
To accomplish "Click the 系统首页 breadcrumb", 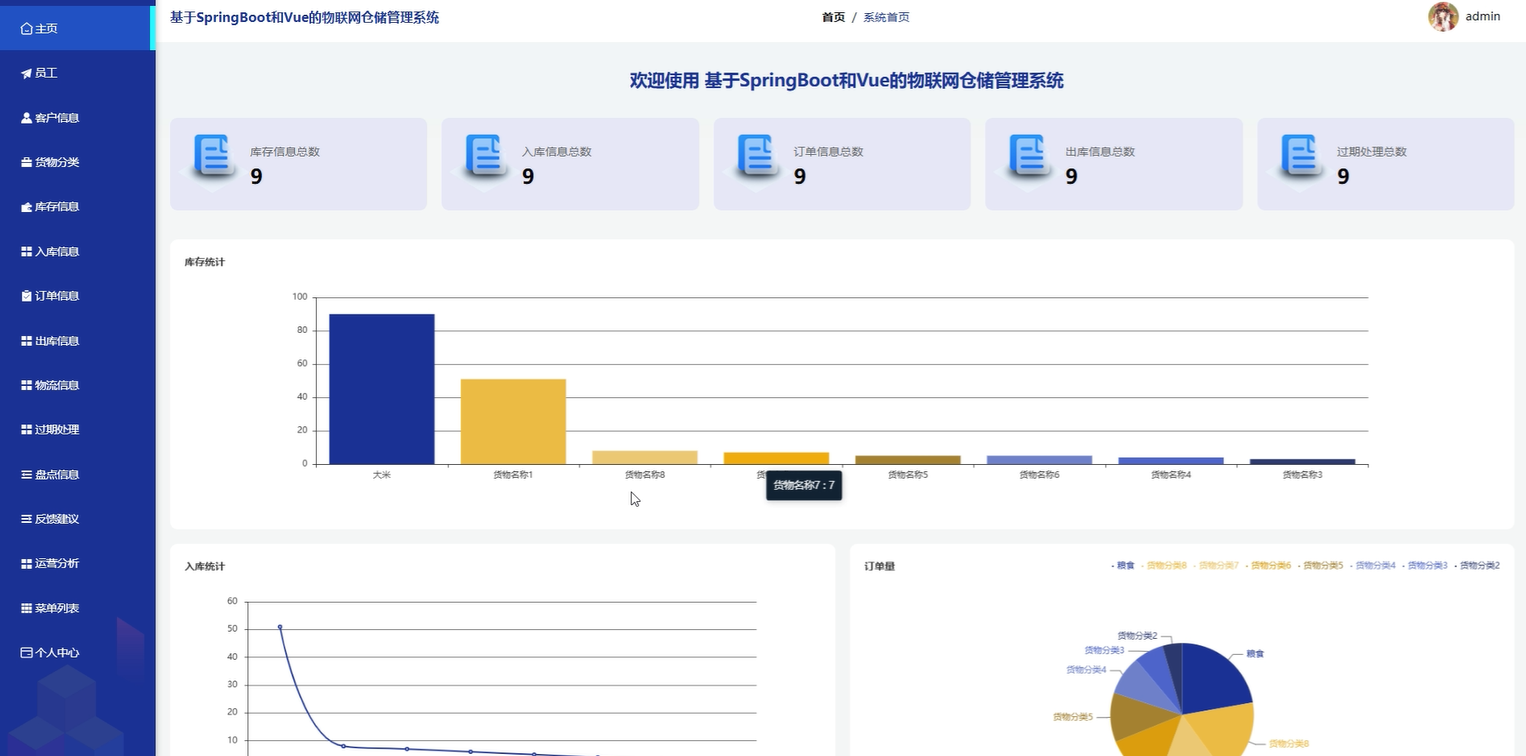I will 886,17.
